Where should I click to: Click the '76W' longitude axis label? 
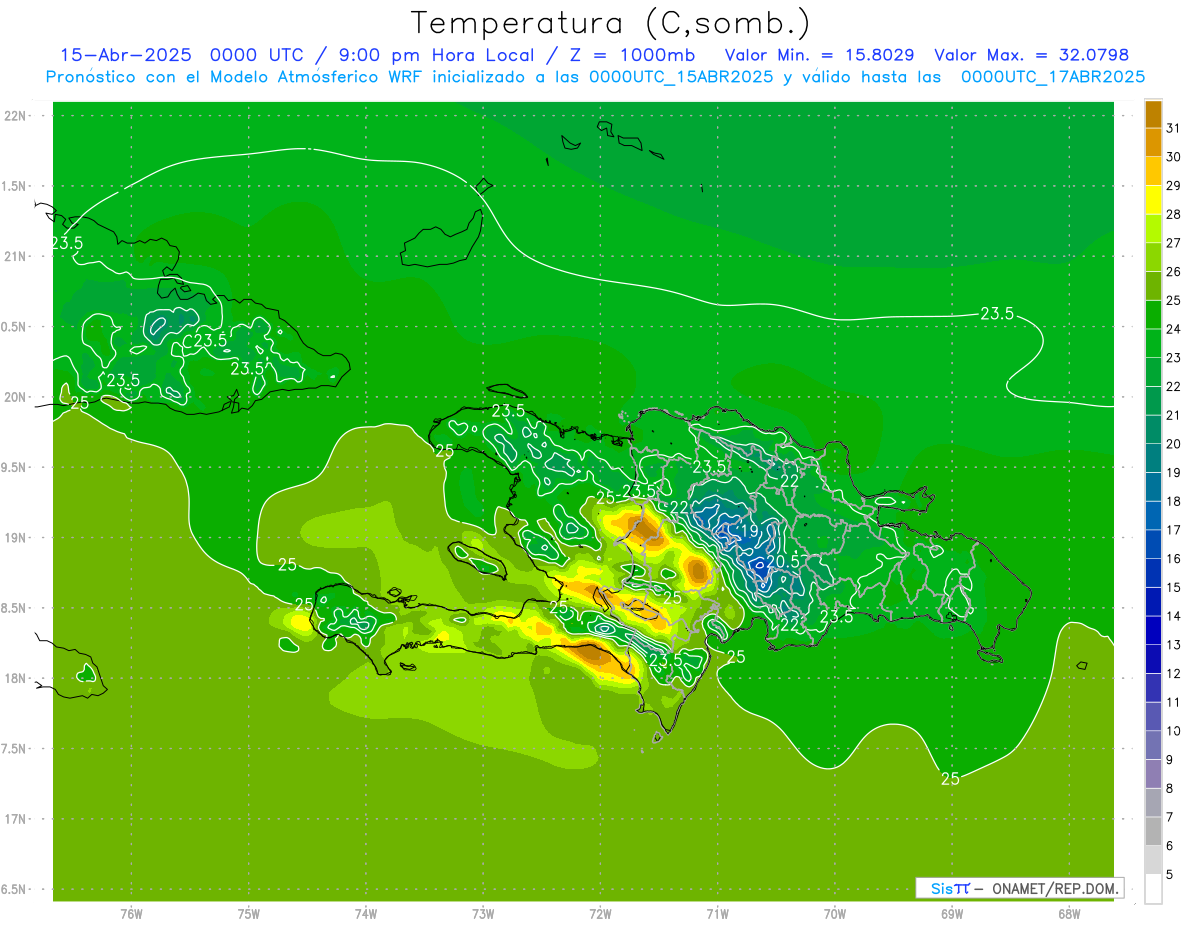tap(131, 913)
